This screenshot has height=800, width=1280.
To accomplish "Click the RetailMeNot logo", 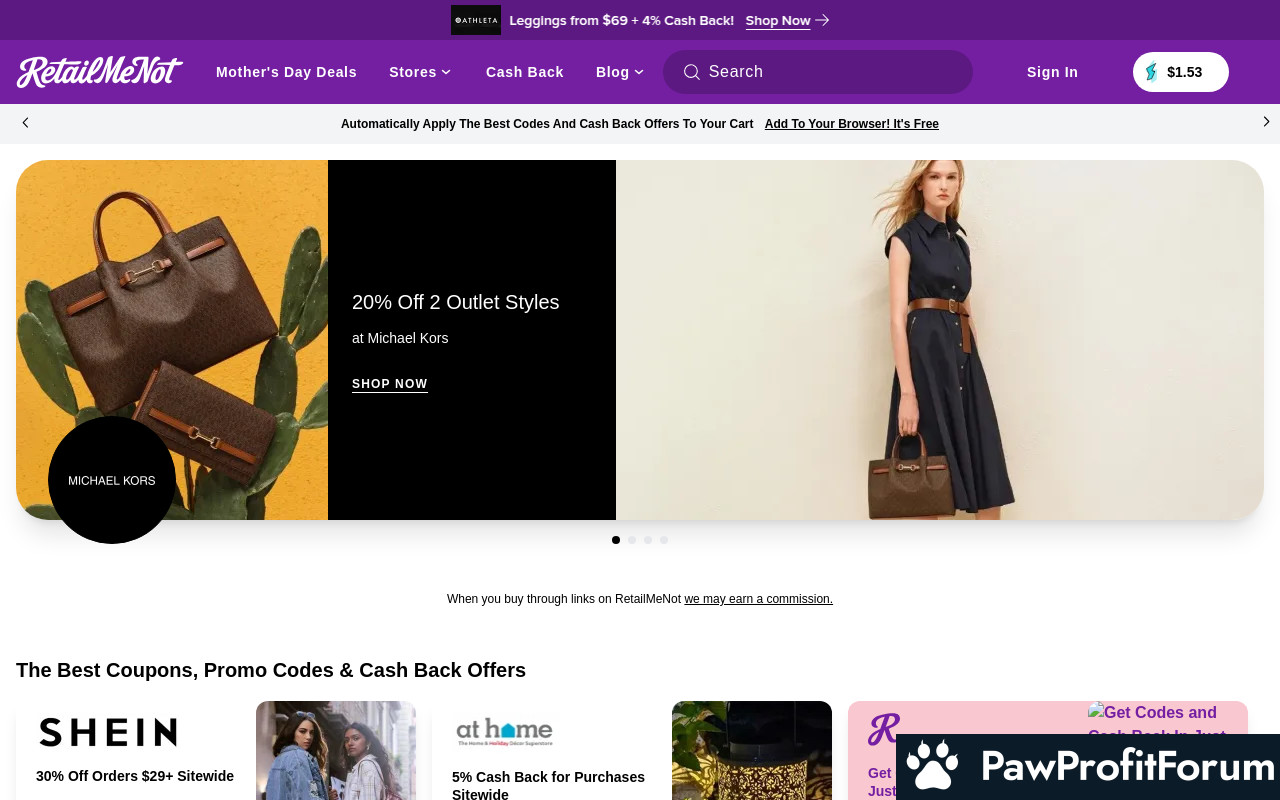I will click(x=99, y=72).
